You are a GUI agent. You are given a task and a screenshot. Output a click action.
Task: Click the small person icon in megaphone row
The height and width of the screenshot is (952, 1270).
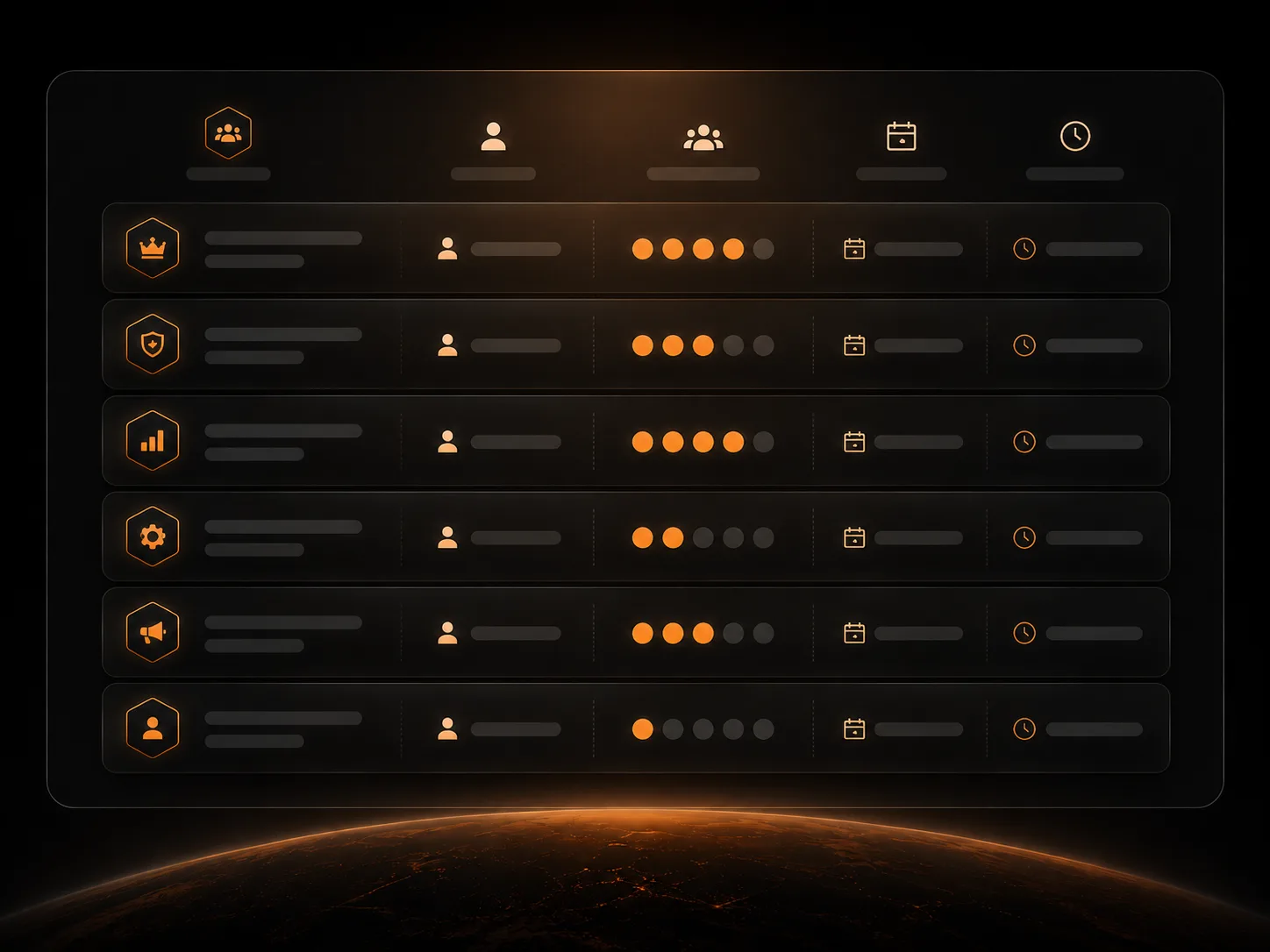pos(447,633)
